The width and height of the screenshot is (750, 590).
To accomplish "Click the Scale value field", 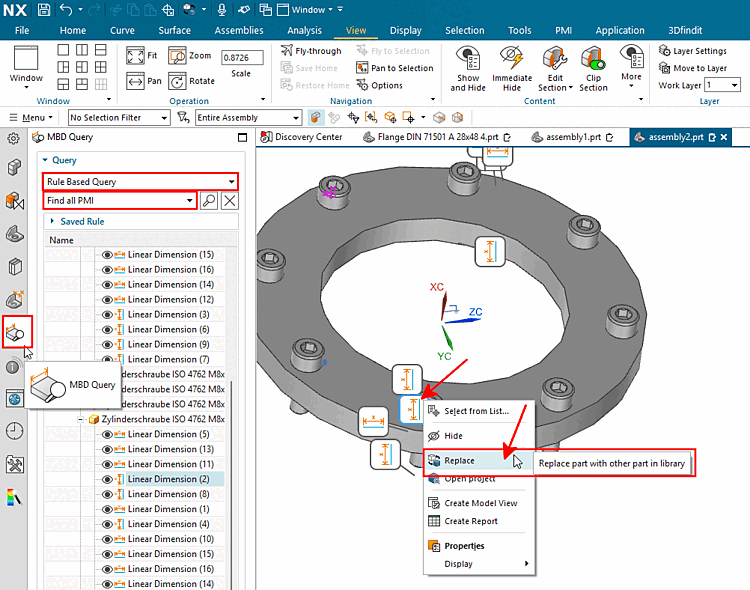I will click(x=242, y=57).
